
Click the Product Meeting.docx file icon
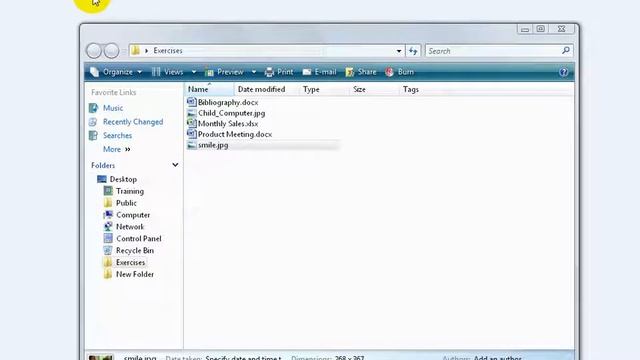tap(191, 134)
